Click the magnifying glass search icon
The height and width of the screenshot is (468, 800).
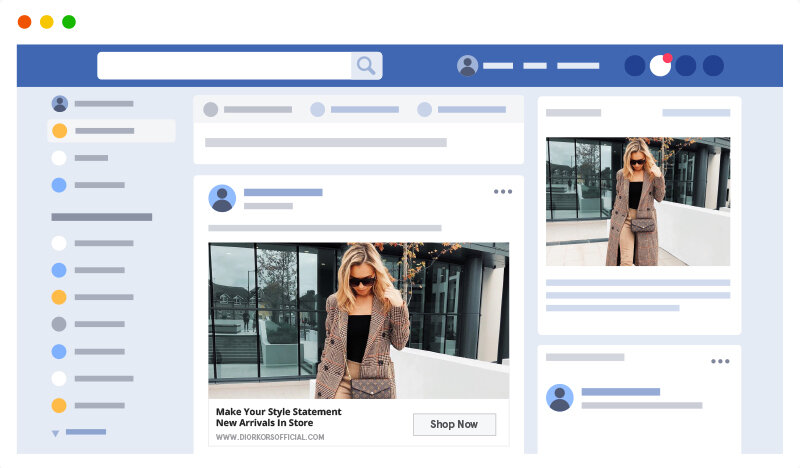click(366, 66)
